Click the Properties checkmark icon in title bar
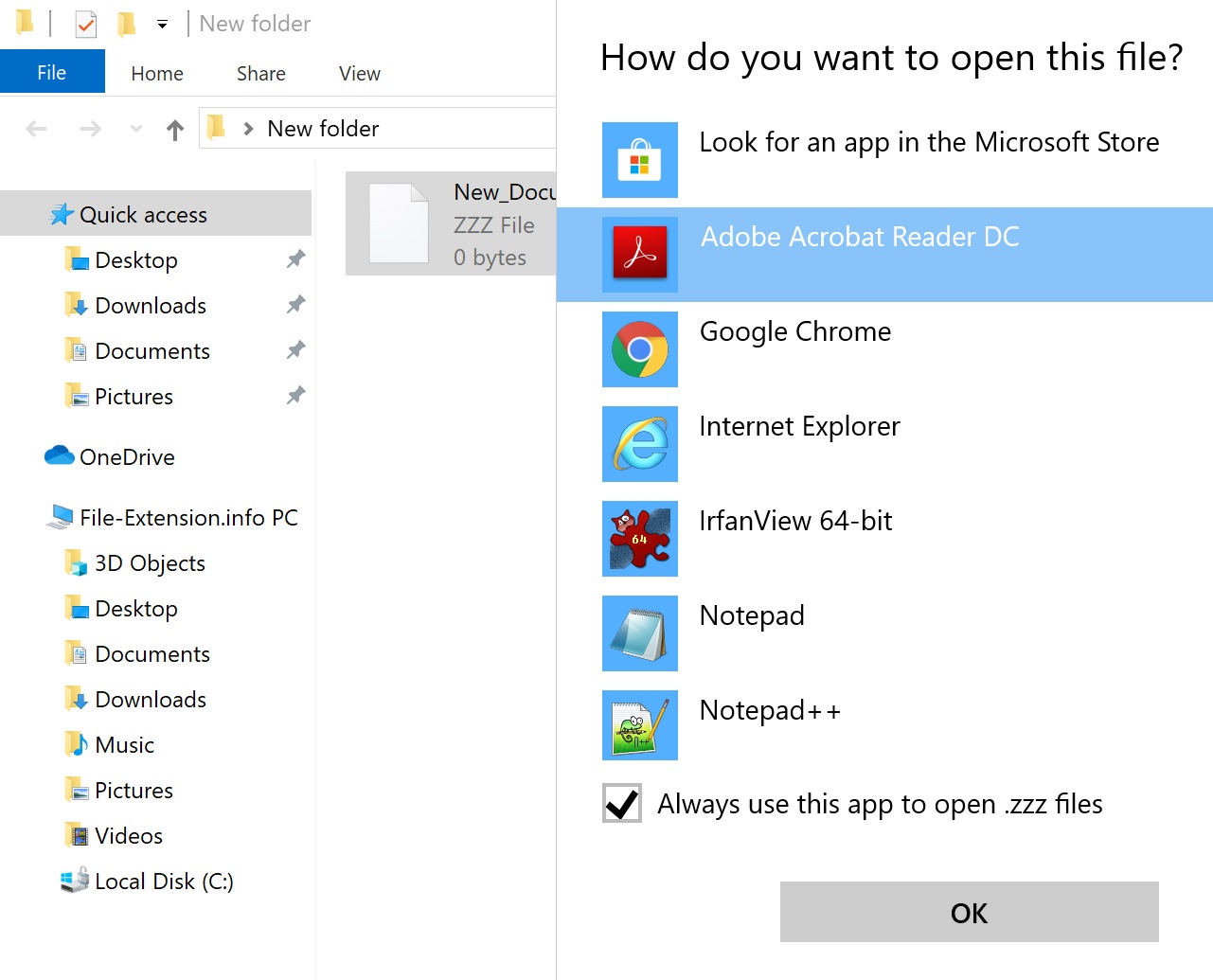 coord(85,24)
